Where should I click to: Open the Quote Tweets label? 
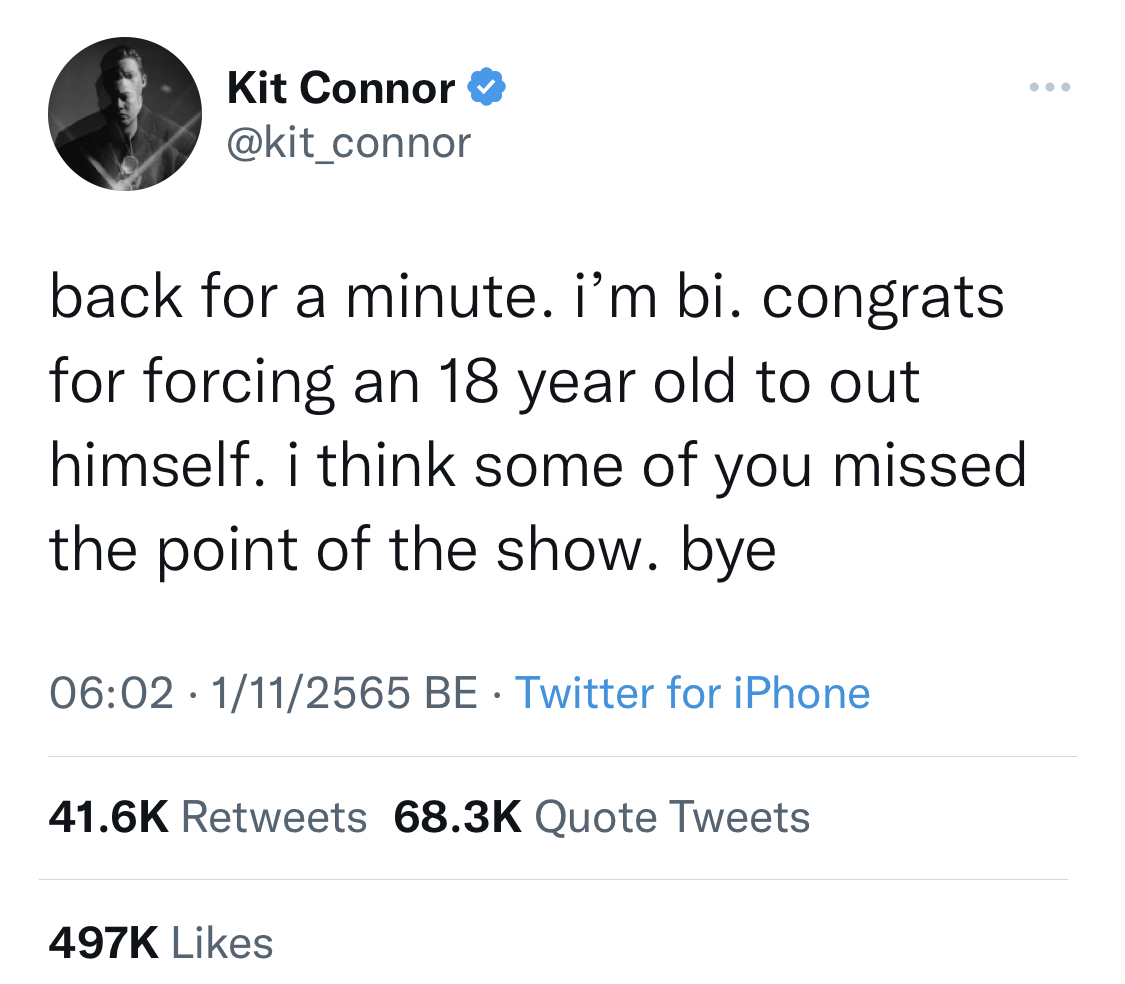[672, 817]
